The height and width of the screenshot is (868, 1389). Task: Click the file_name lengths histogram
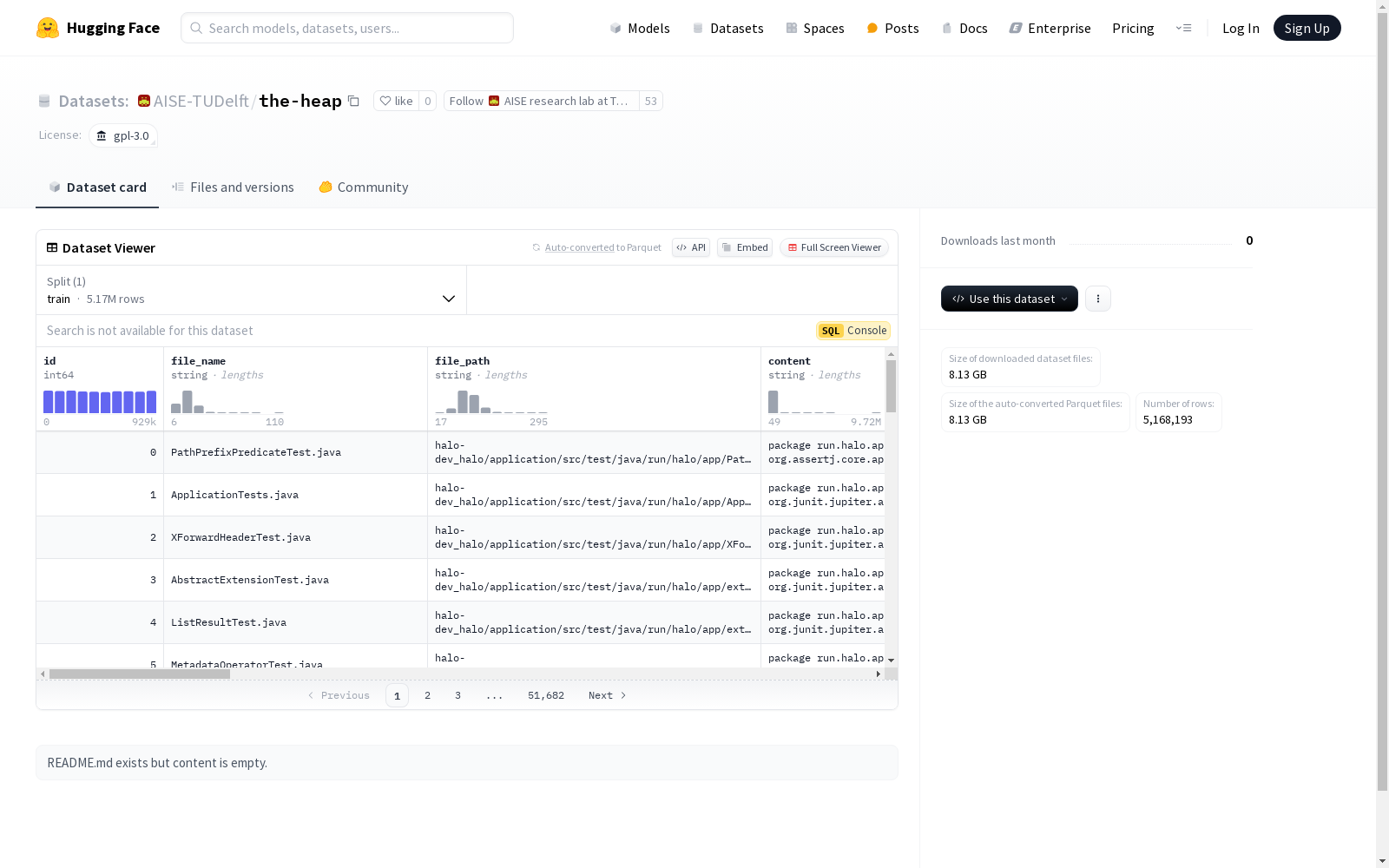coord(227,402)
